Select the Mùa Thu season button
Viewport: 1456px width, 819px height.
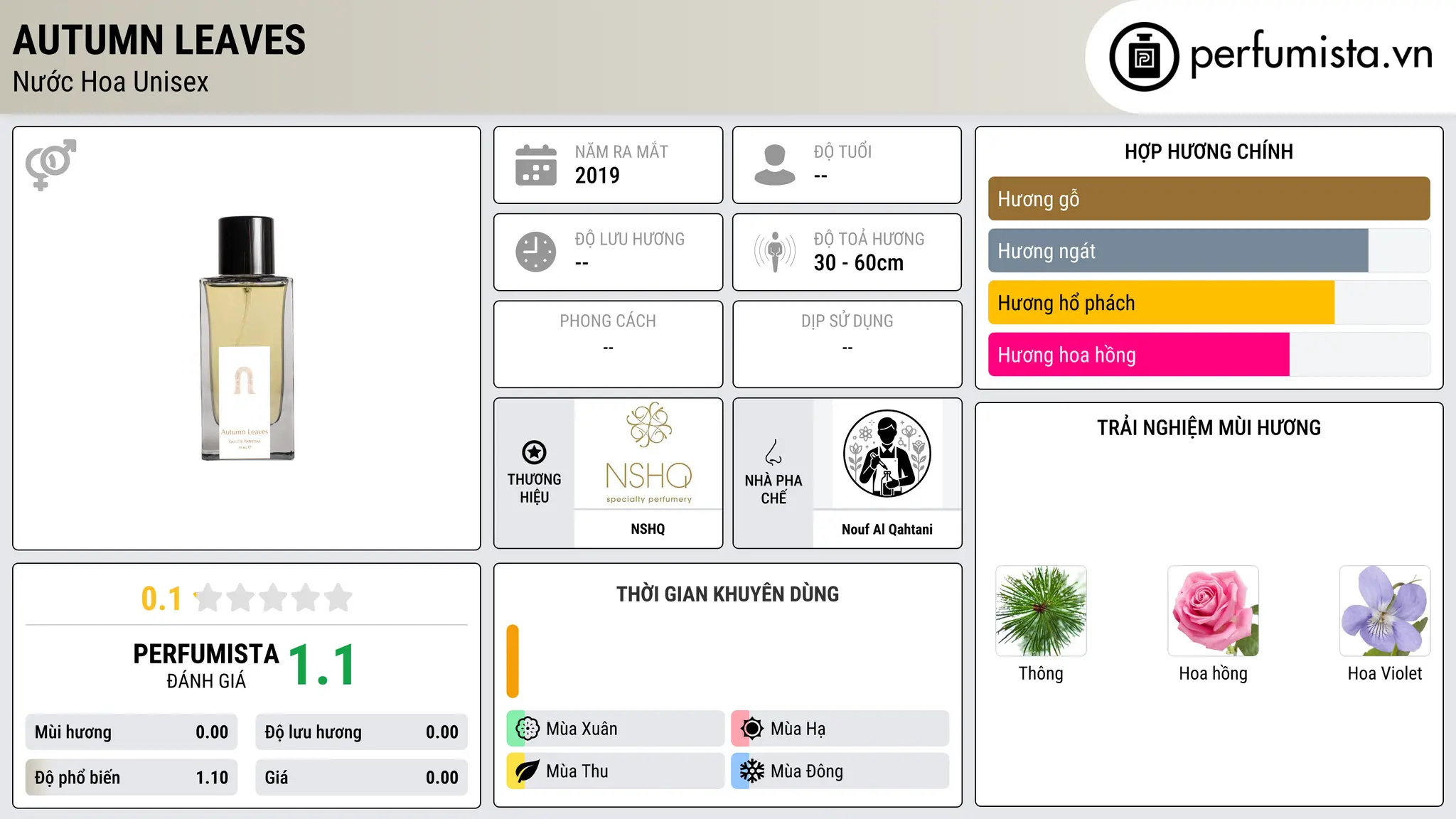(615, 771)
